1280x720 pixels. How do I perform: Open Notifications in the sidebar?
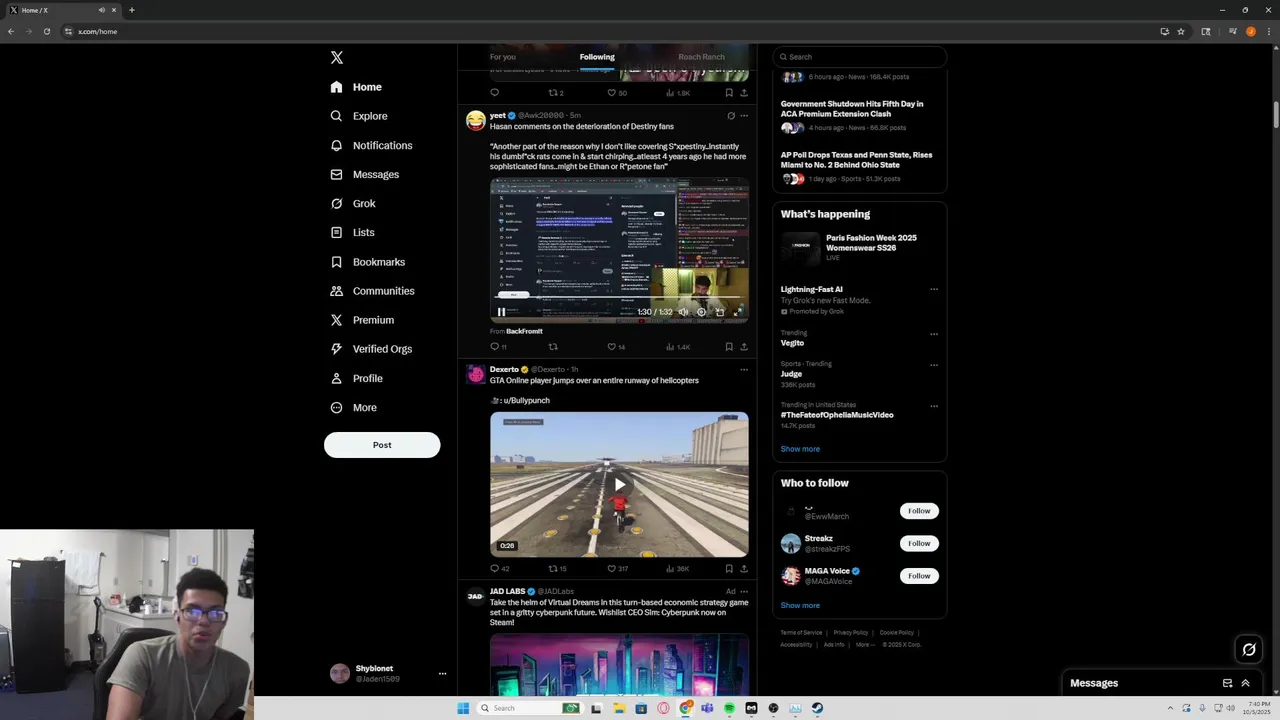[371, 145]
